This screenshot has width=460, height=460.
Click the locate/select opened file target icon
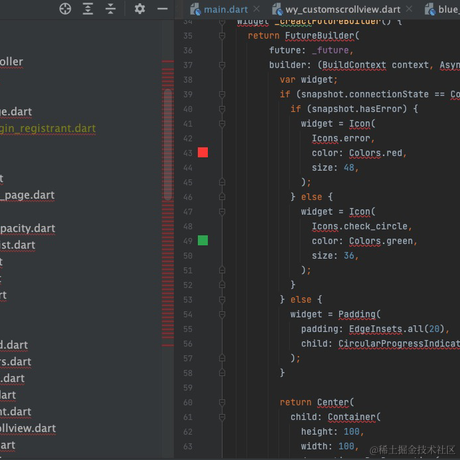pyautogui.click(x=65, y=9)
